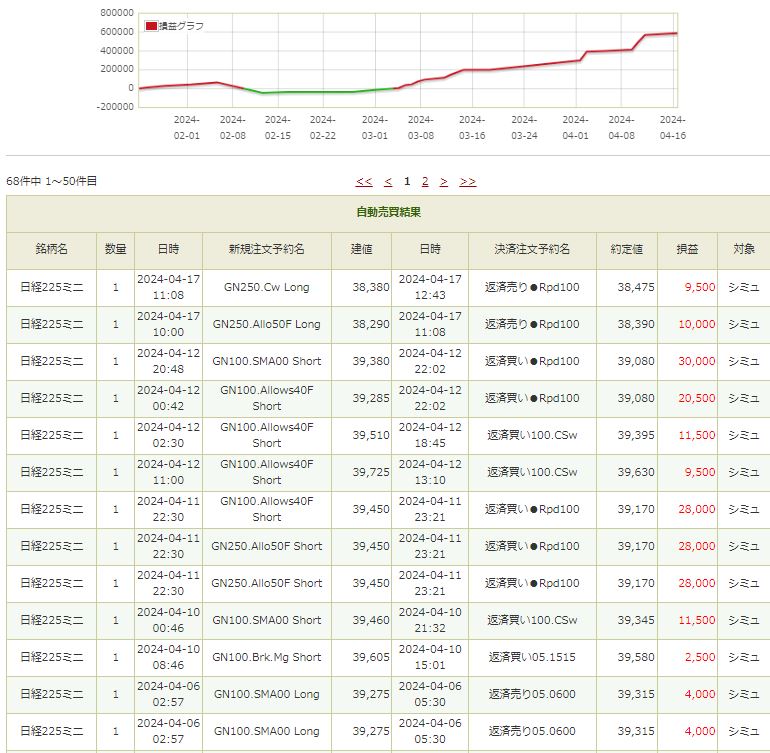Screen dimensions: 770x753
Task: Click exit date 2024-04-12 18:45
Action: click(x=430, y=435)
